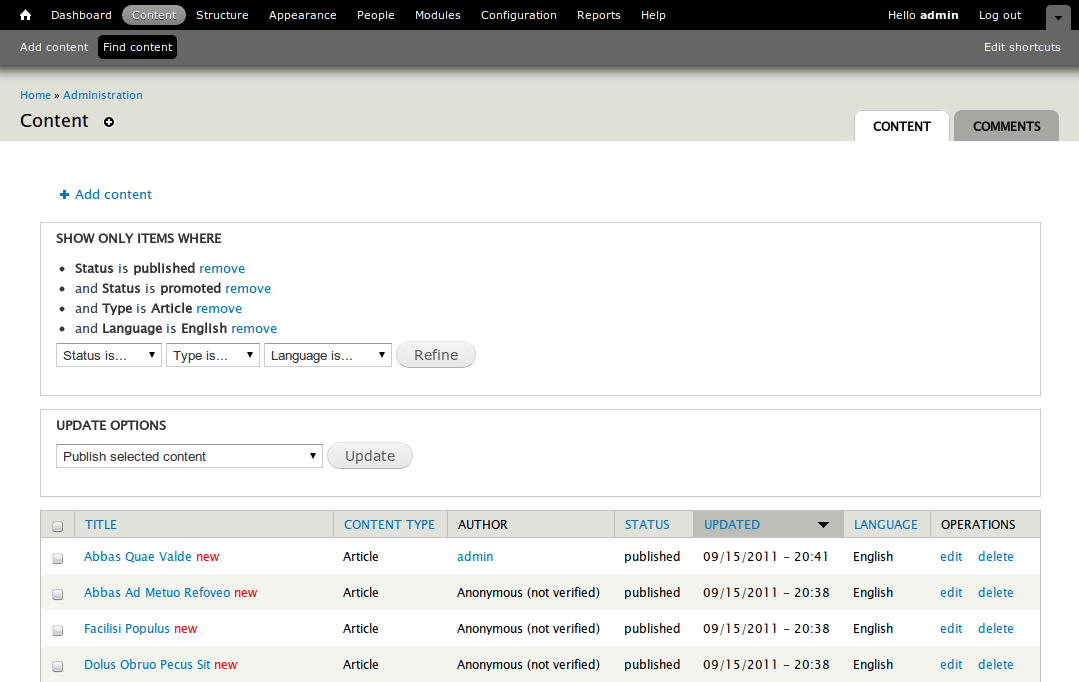Sort the table by Title column
This screenshot has width=1079, height=682.
click(x=101, y=524)
